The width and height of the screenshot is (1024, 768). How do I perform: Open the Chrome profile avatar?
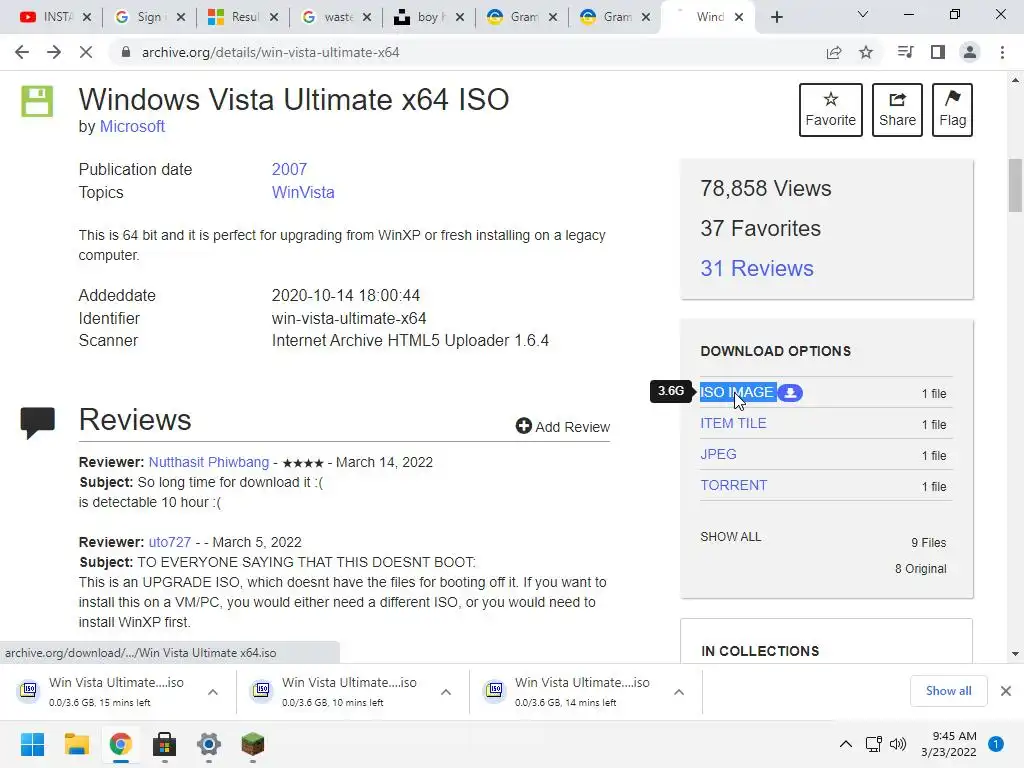[x=970, y=52]
